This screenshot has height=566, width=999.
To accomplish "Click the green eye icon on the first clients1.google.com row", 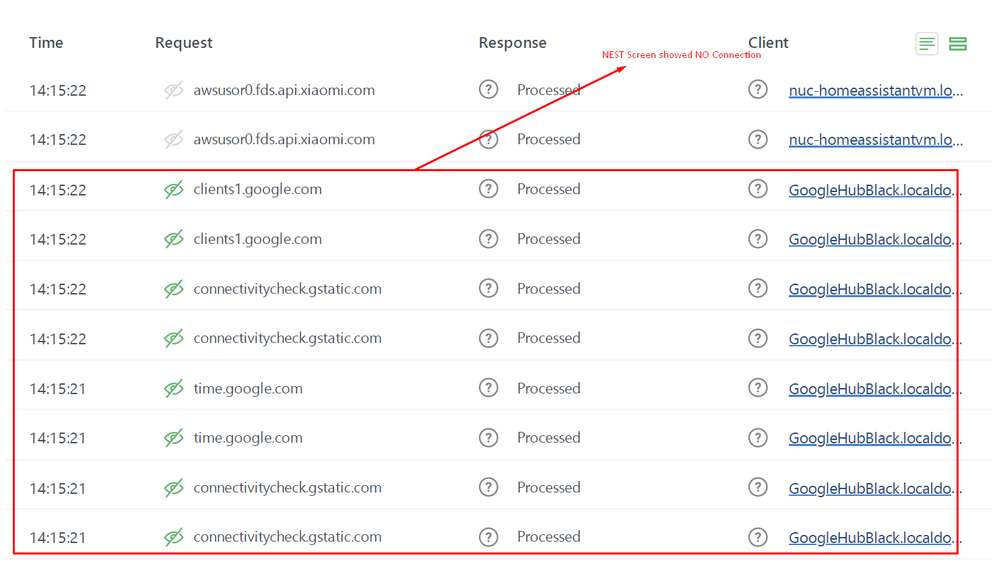I will point(174,189).
